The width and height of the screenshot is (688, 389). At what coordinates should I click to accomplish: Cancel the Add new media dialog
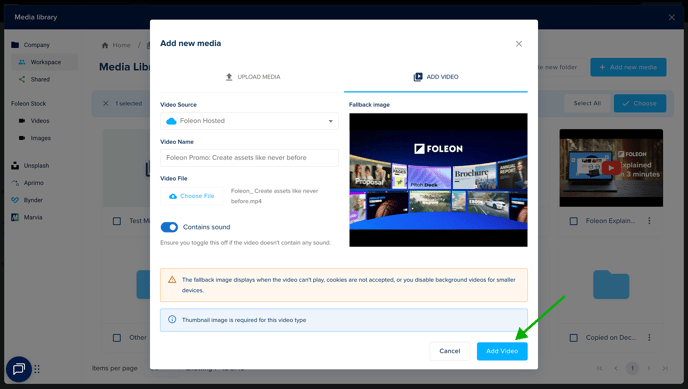pyautogui.click(x=449, y=351)
